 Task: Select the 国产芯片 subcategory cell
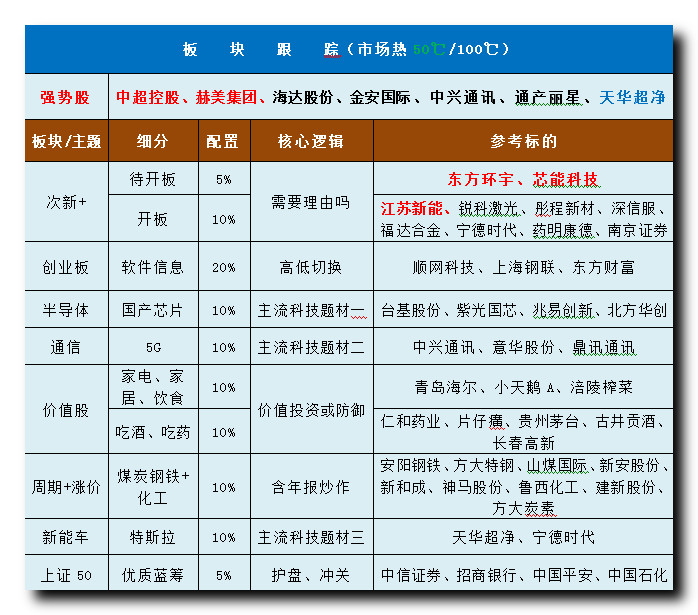pos(153,311)
